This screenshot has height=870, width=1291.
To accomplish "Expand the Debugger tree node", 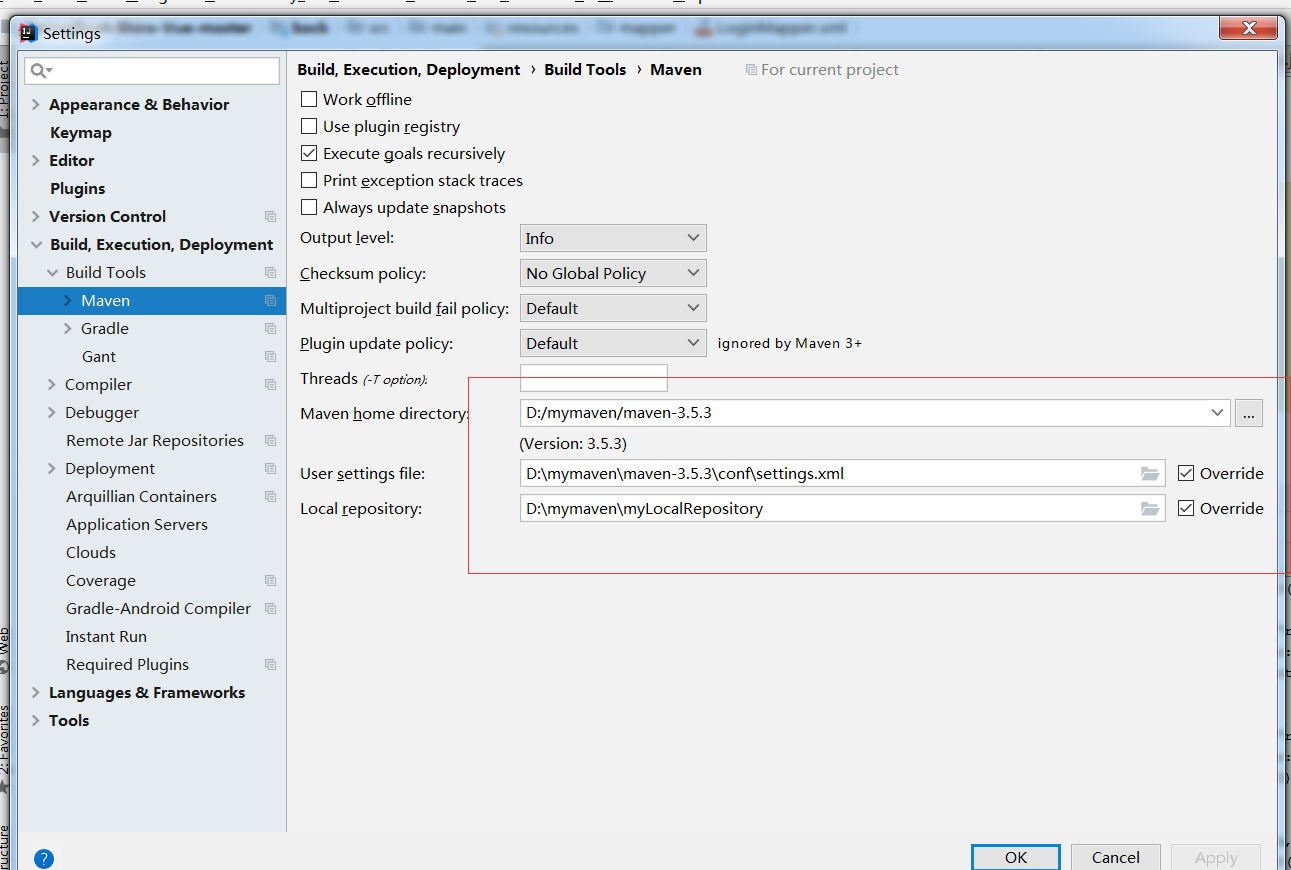I will pos(52,412).
